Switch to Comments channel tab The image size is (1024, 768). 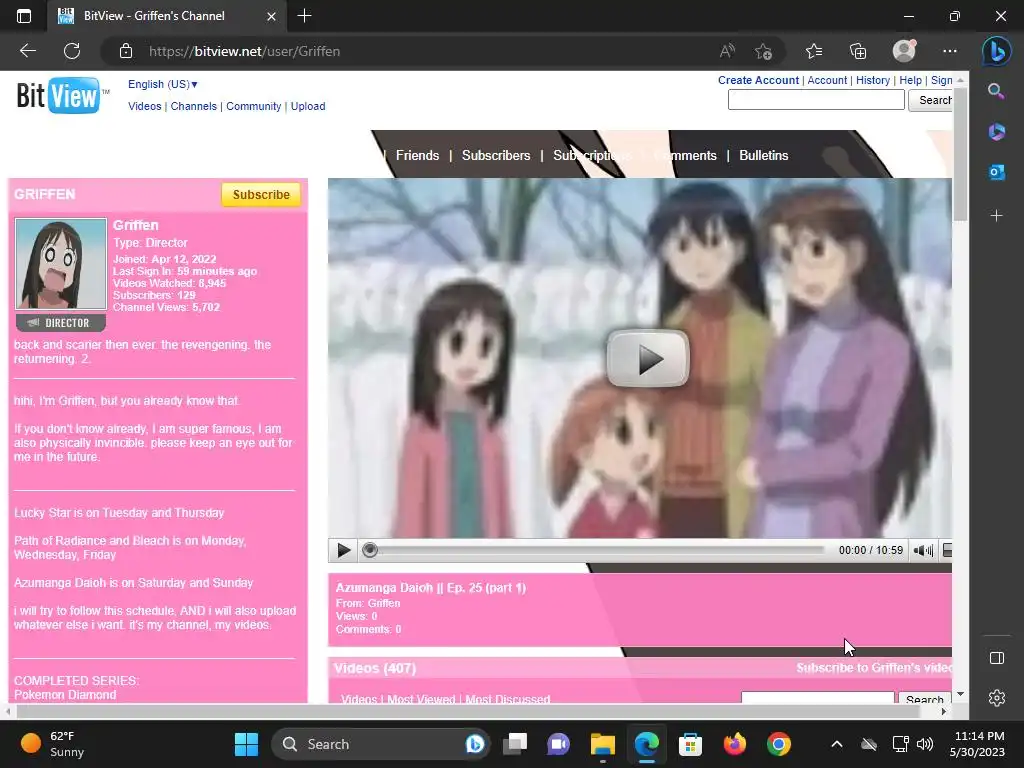(685, 155)
